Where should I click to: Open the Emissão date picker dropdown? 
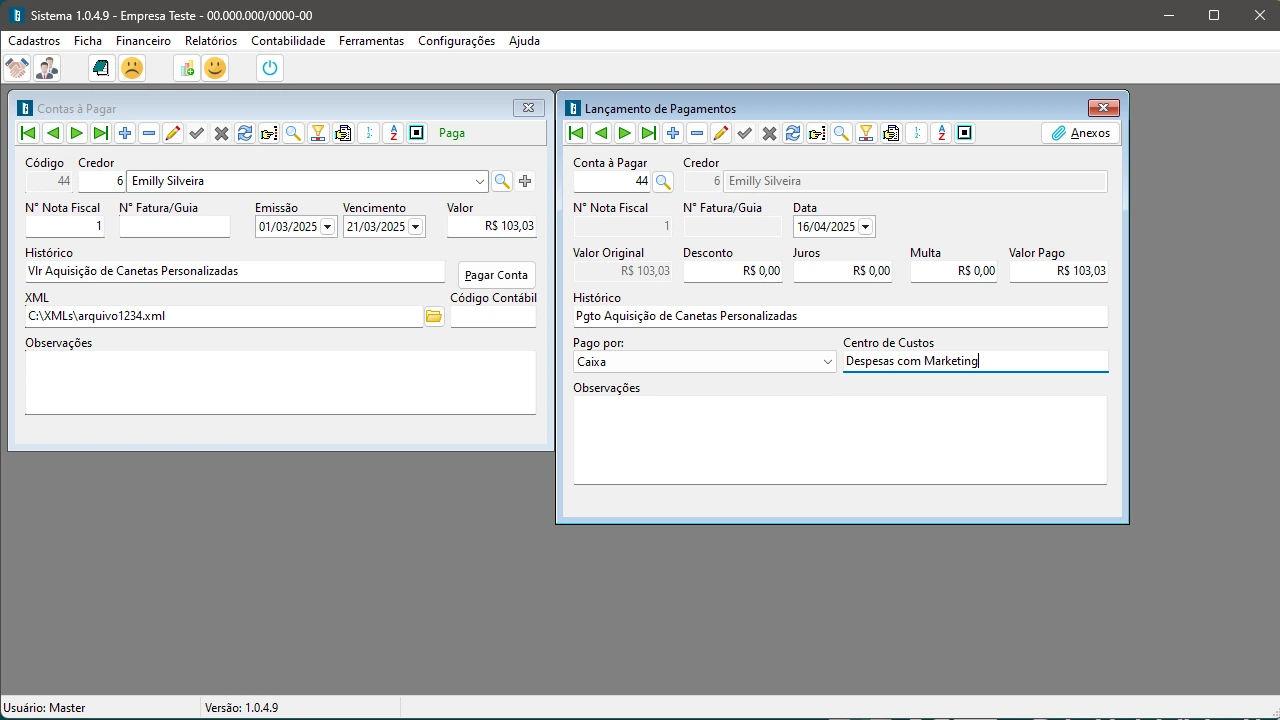point(327,227)
